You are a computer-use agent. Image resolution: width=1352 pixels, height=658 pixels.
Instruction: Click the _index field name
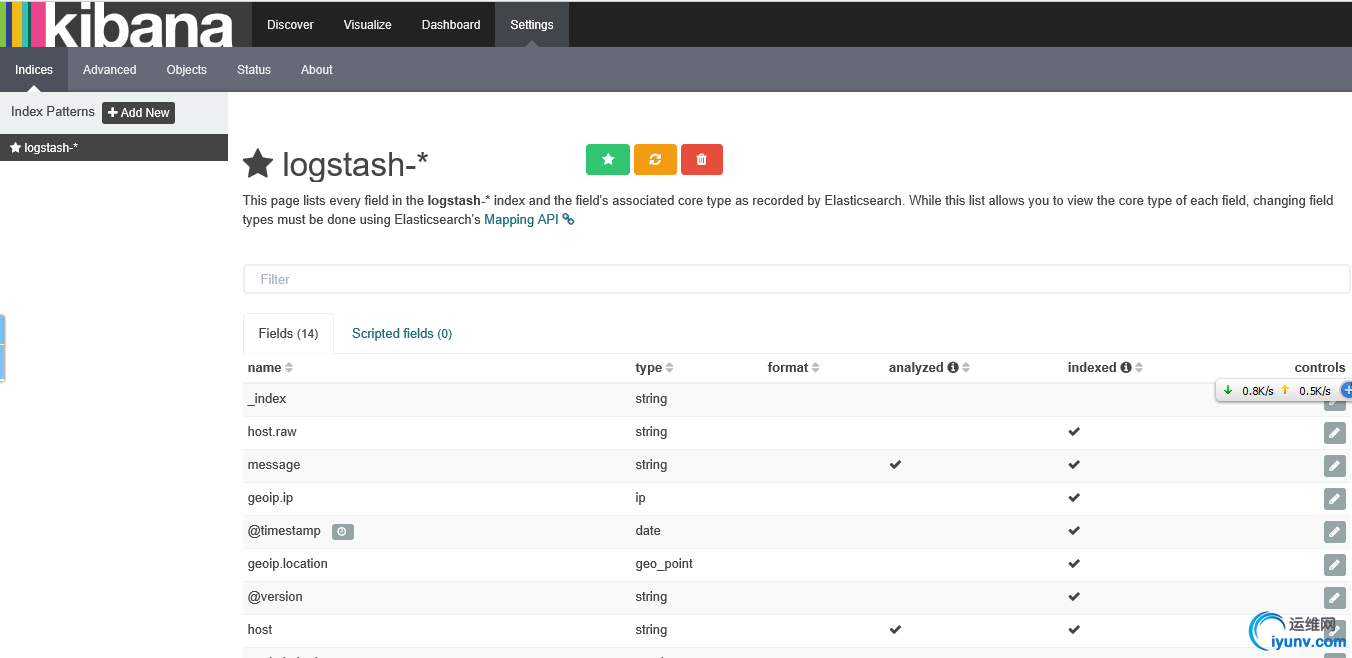pyautogui.click(x=267, y=399)
